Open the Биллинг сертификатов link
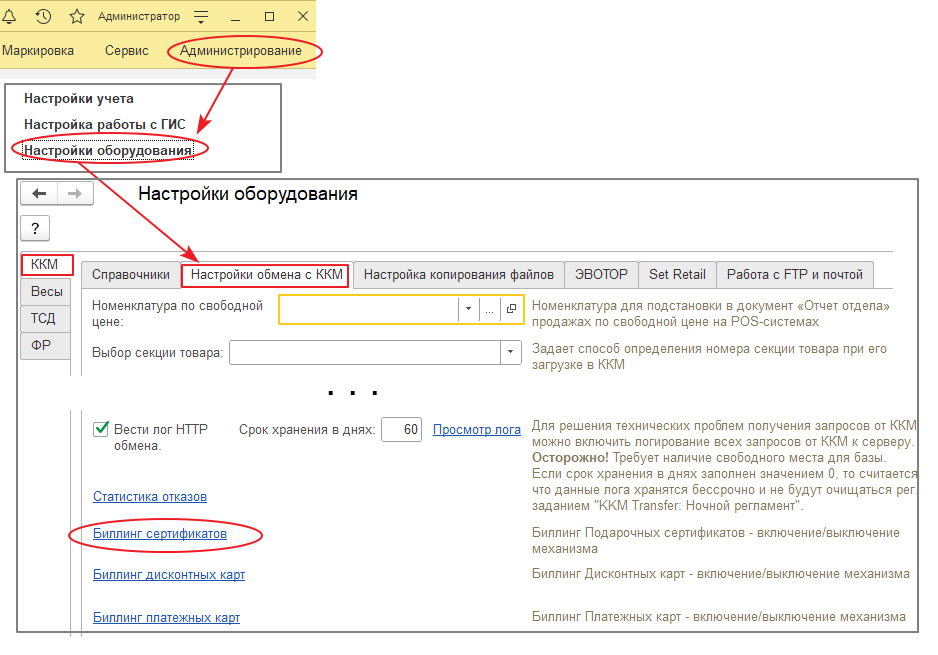The image size is (938, 655). (160, 534)
